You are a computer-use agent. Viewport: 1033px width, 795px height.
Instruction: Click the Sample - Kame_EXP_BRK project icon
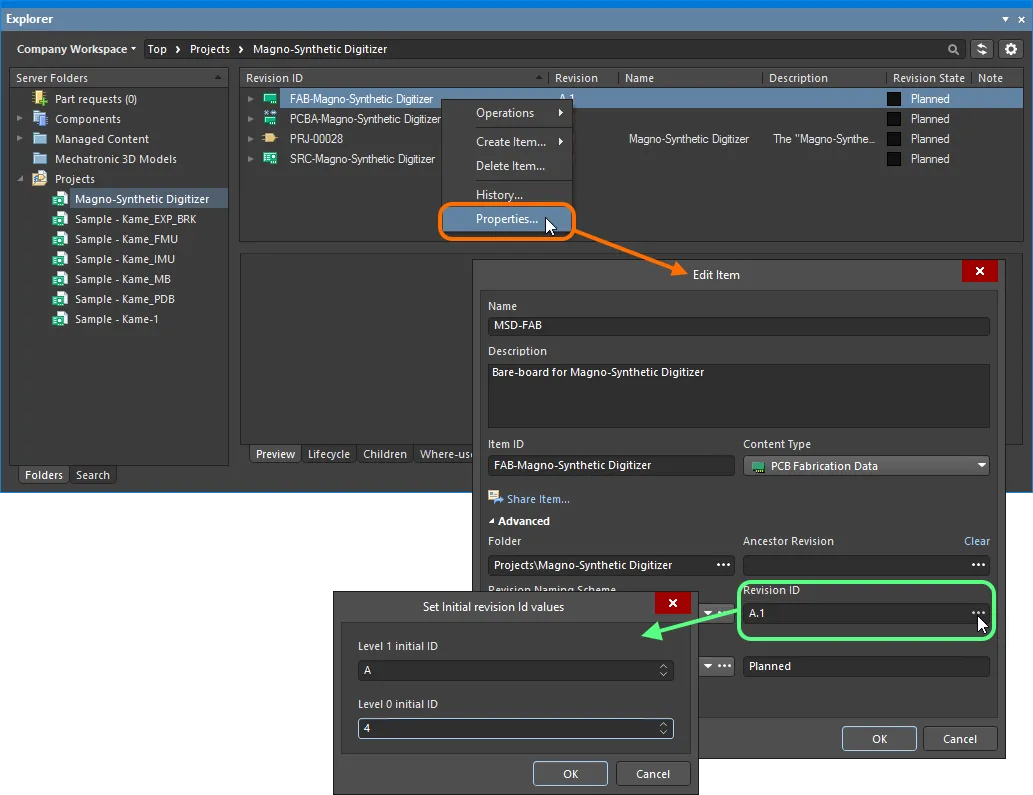(60, 219)
